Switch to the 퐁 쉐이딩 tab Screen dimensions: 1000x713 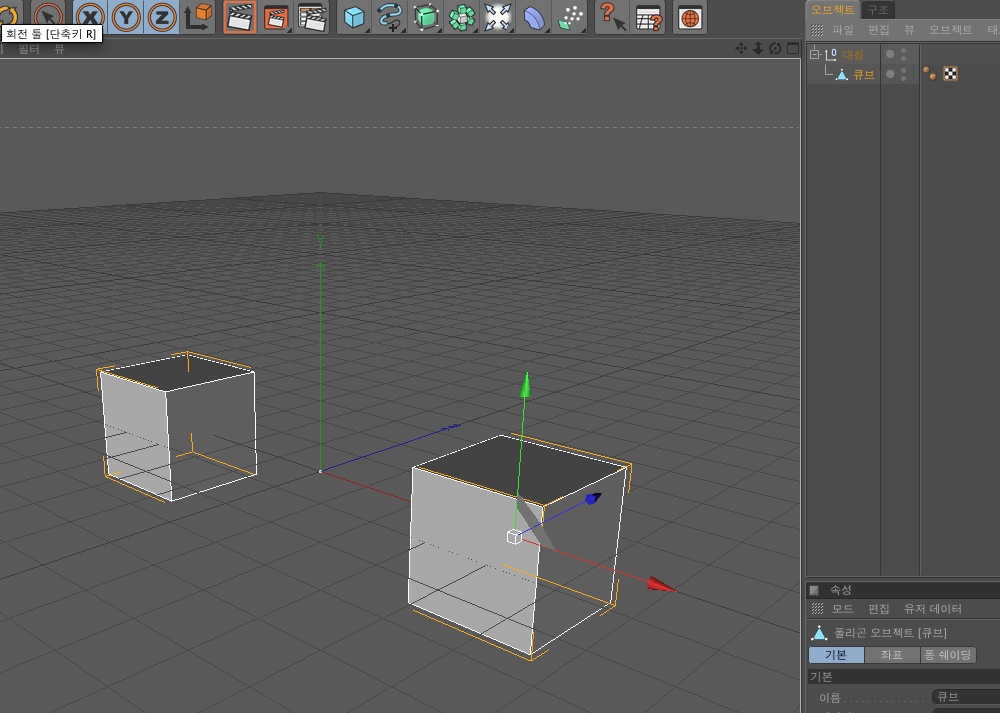[x=948, y=655]
